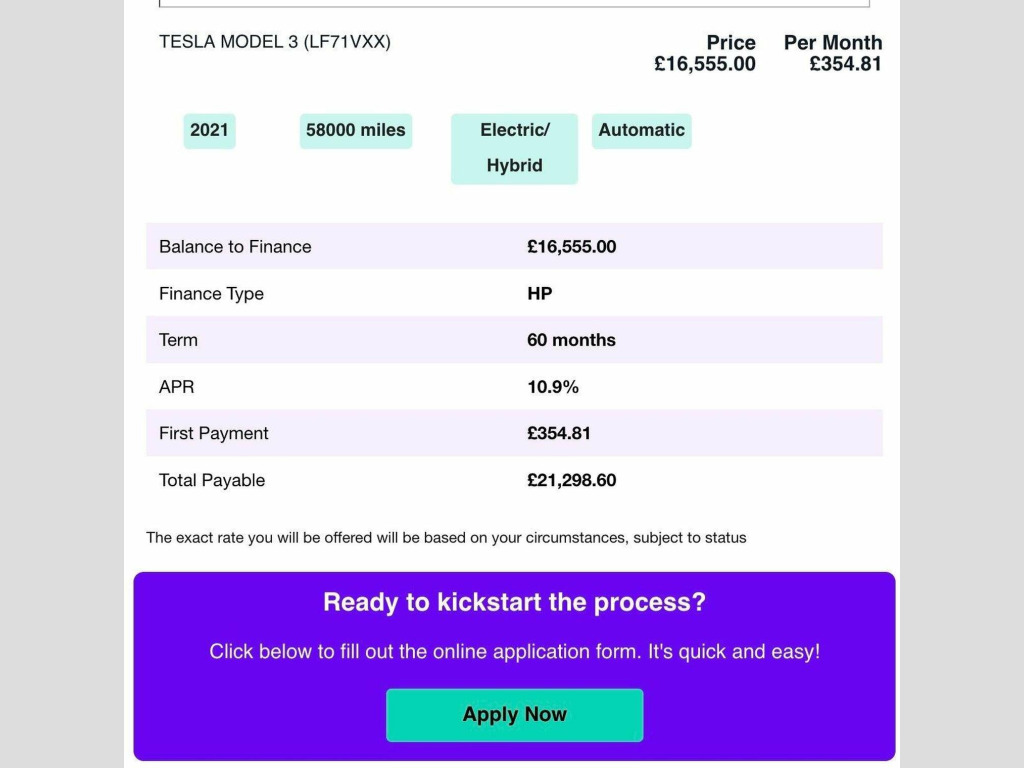
Task: Click the £16,555.00 price under Price heading
Action: (705, 64)
